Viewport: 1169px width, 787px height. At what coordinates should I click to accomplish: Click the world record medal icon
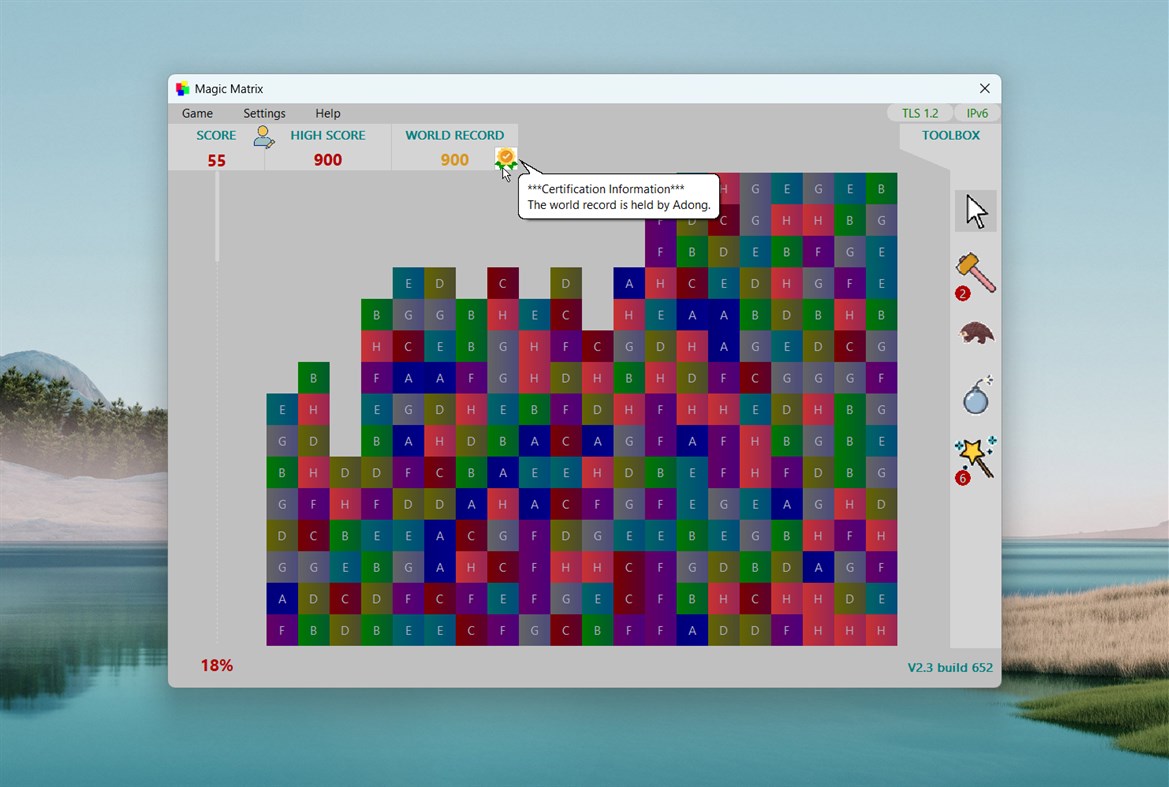pyautogui.click(x=505, y=158)
